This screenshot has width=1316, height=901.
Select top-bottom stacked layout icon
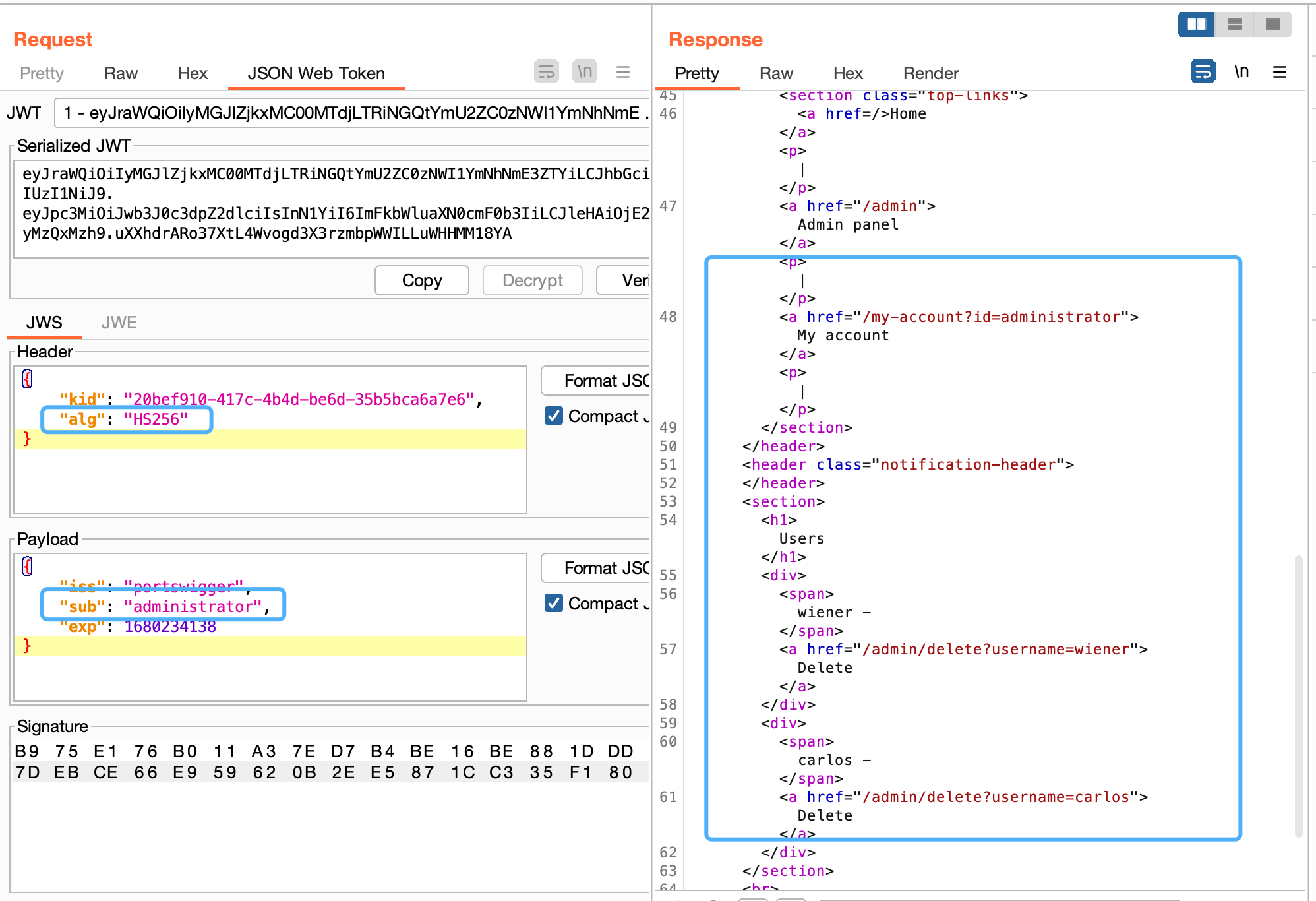(1234, 25)
